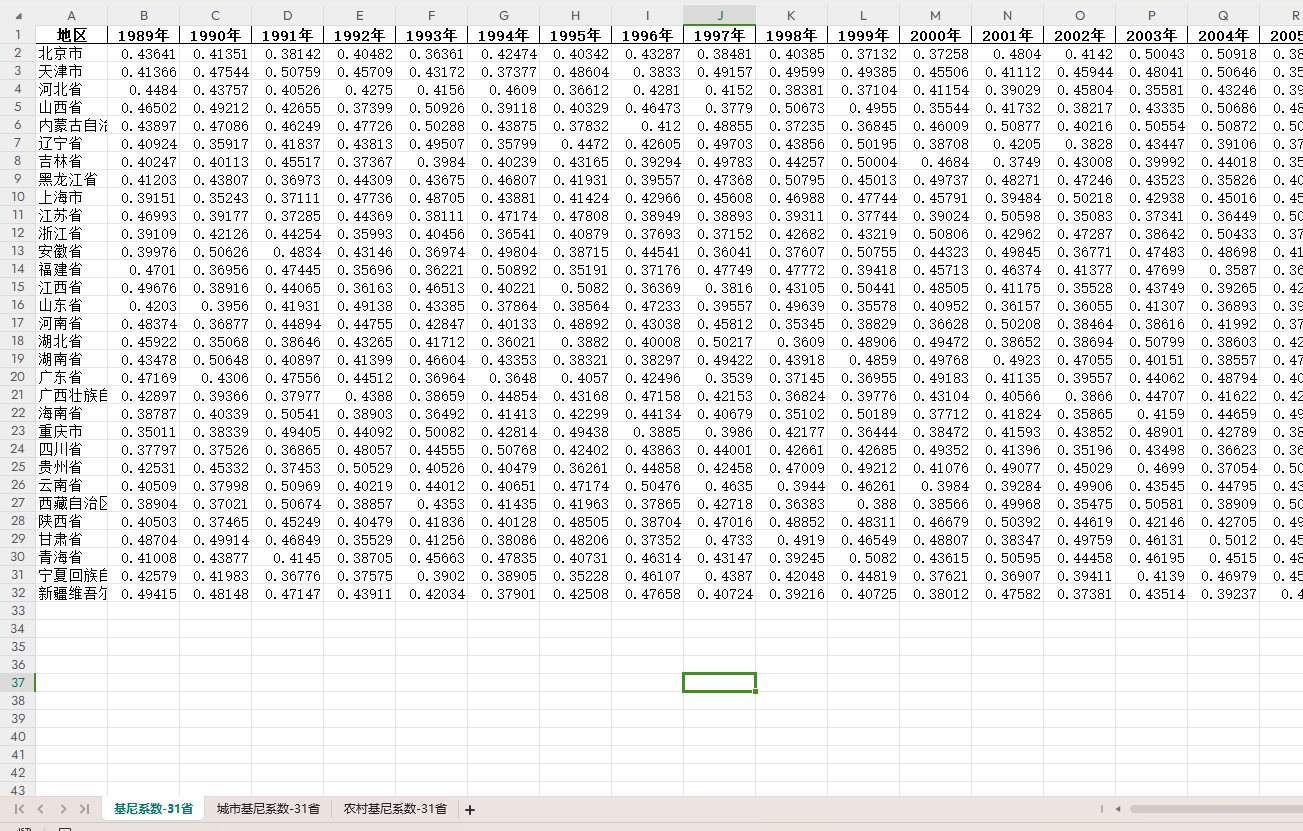Click cell value 0.388 in 西藏 row
This screenshot has width=1303, height=831.
(x=863, y=502)
